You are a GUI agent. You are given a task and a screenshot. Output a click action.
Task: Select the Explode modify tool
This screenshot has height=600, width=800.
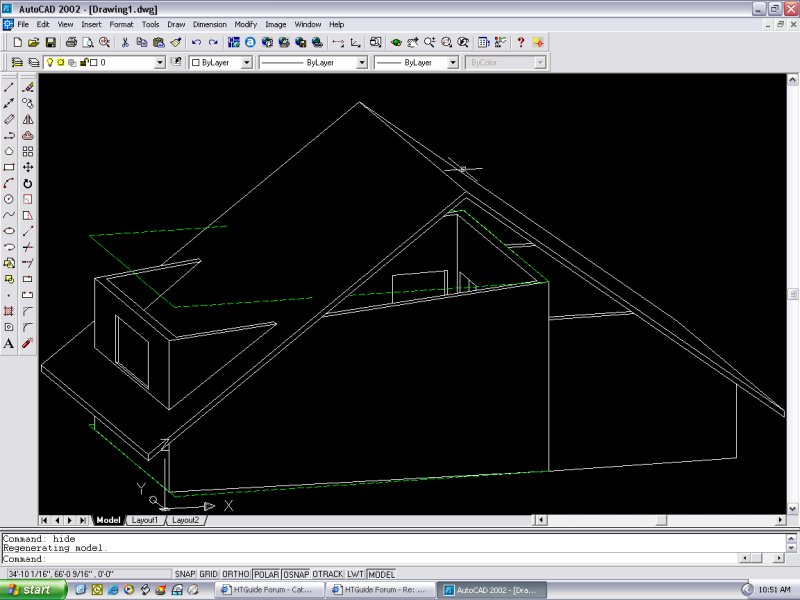(x=28, y=343)
